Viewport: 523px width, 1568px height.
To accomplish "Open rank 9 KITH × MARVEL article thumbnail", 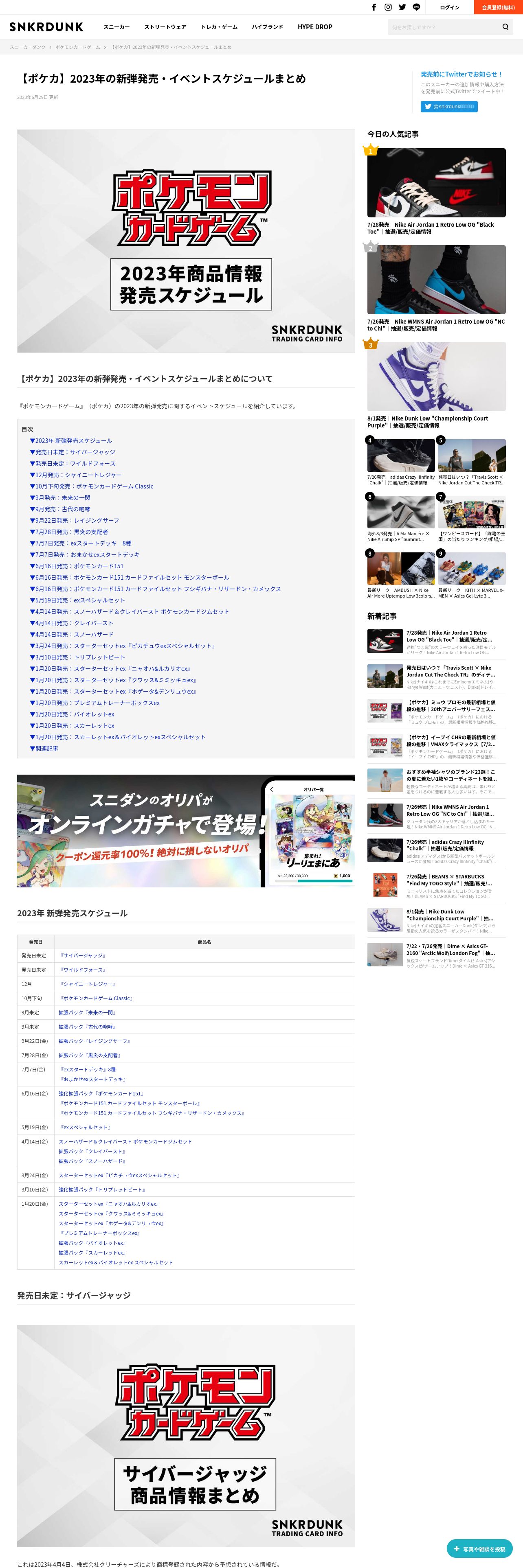I will 472,569.
